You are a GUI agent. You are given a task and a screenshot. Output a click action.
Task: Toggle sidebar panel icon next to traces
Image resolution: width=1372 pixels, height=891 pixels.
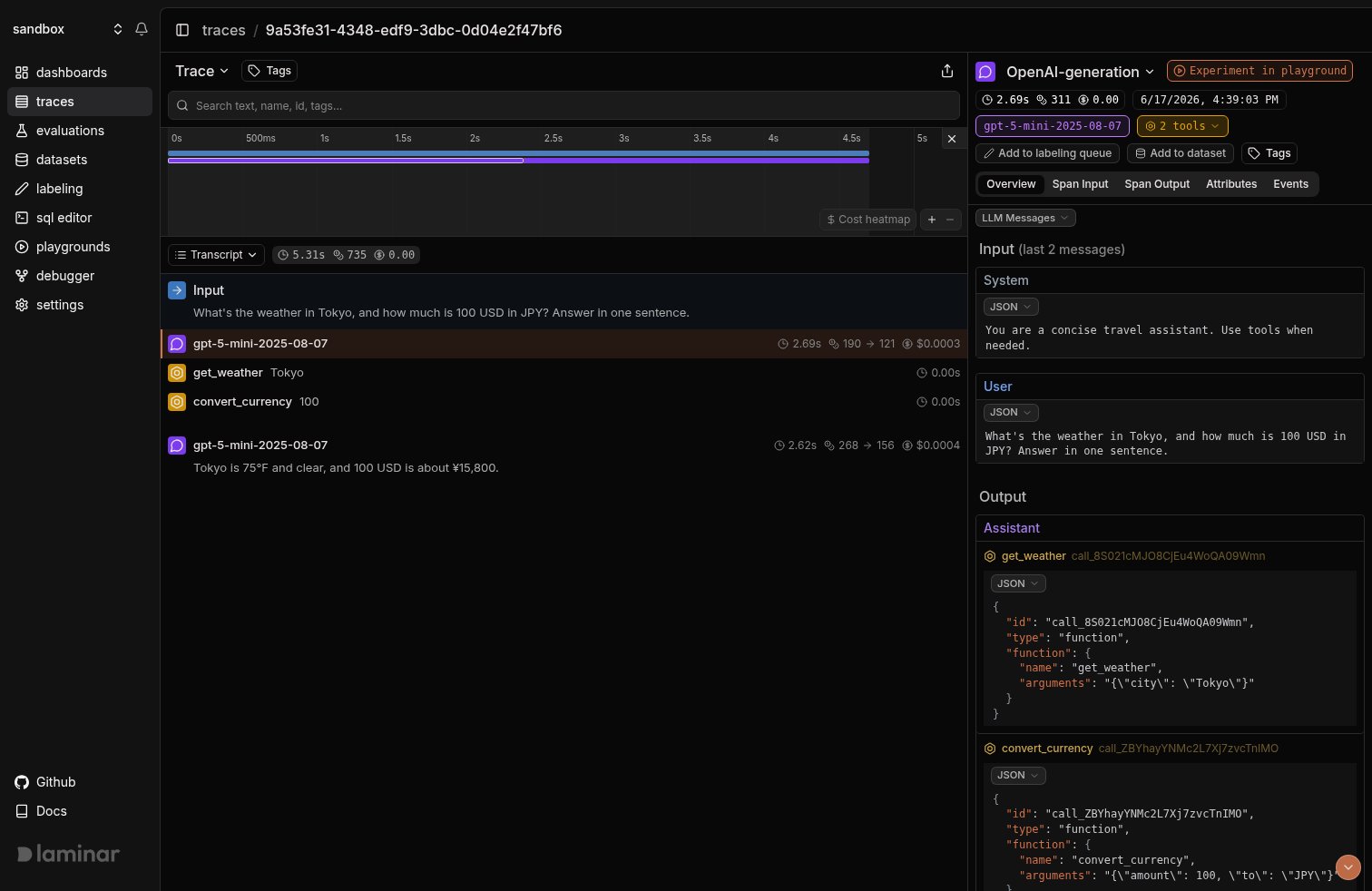click(x=182, y=30)
